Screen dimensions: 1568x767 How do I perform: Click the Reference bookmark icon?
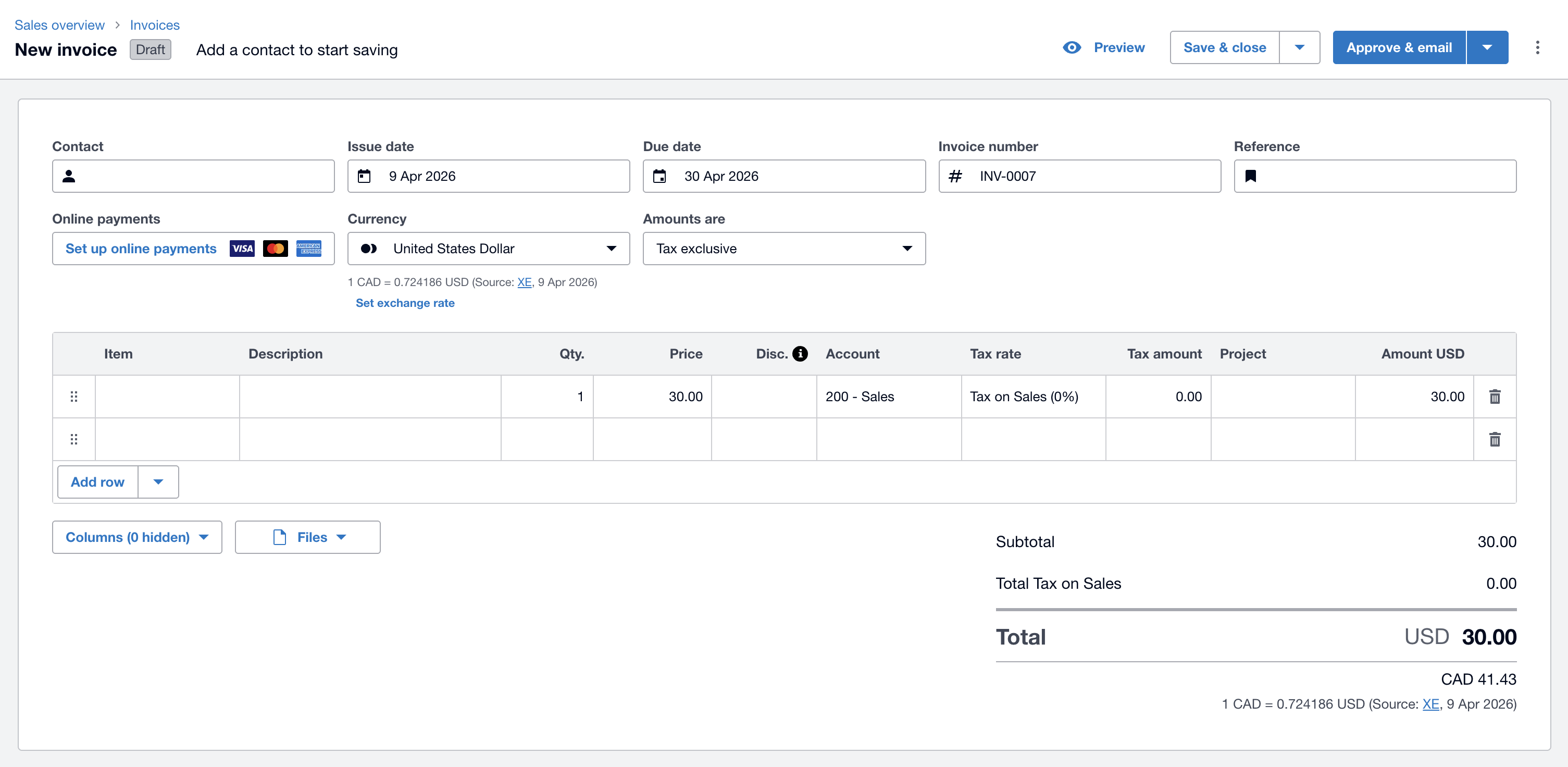pyautogui.click(x=1251, y=177)
